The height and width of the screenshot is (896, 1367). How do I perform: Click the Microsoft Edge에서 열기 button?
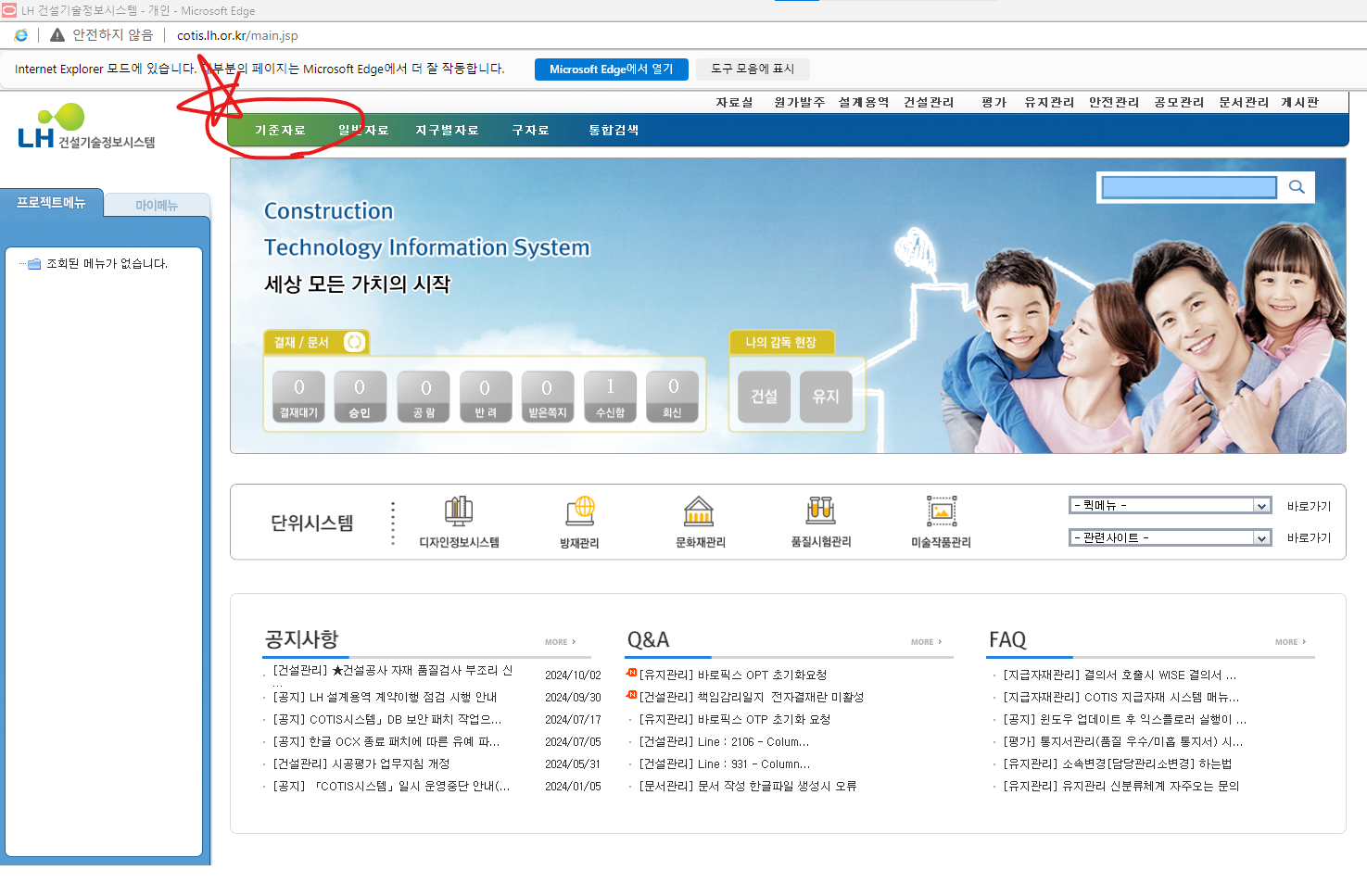(611, 69)
